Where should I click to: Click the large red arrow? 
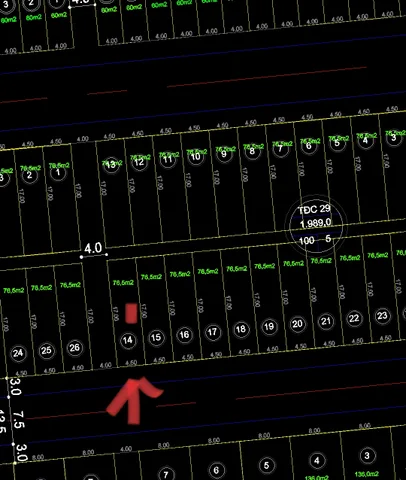point(134,400)
